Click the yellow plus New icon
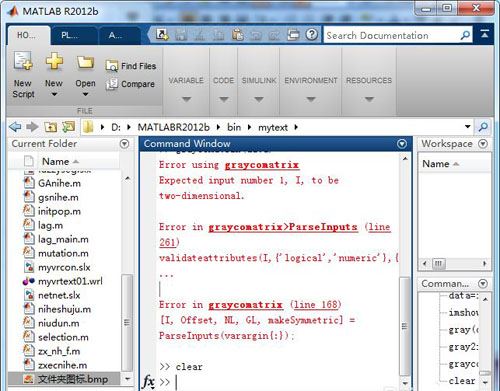Screen dimensions: 500x391 tap(54, 61)
